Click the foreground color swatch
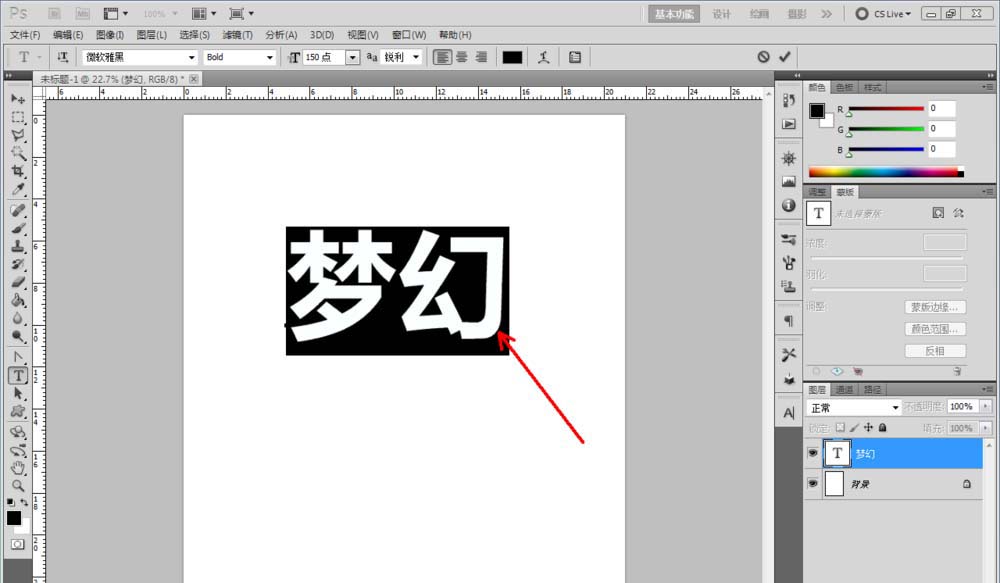This screenshot has width=1000, height=583. 14,518
